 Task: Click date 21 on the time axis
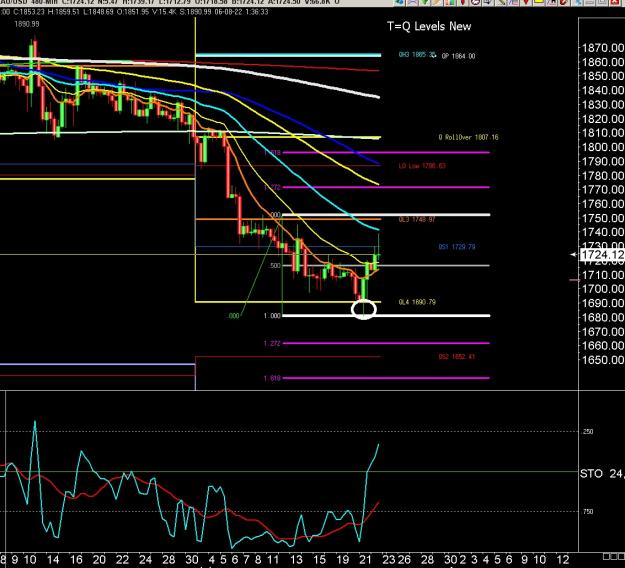coord(366,560)
